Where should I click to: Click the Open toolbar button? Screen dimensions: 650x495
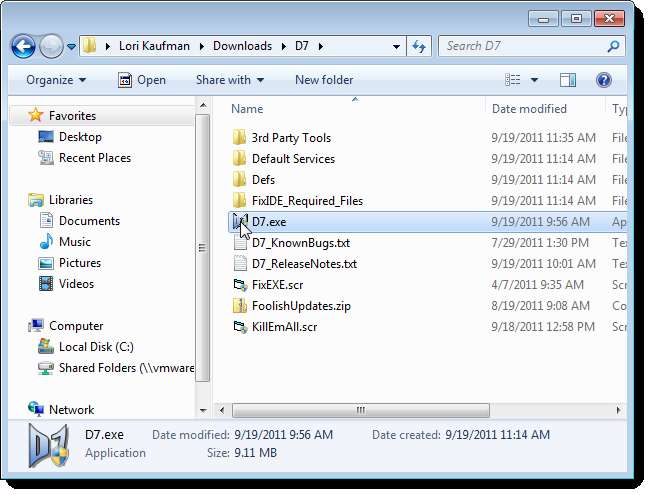coord(142,80)
